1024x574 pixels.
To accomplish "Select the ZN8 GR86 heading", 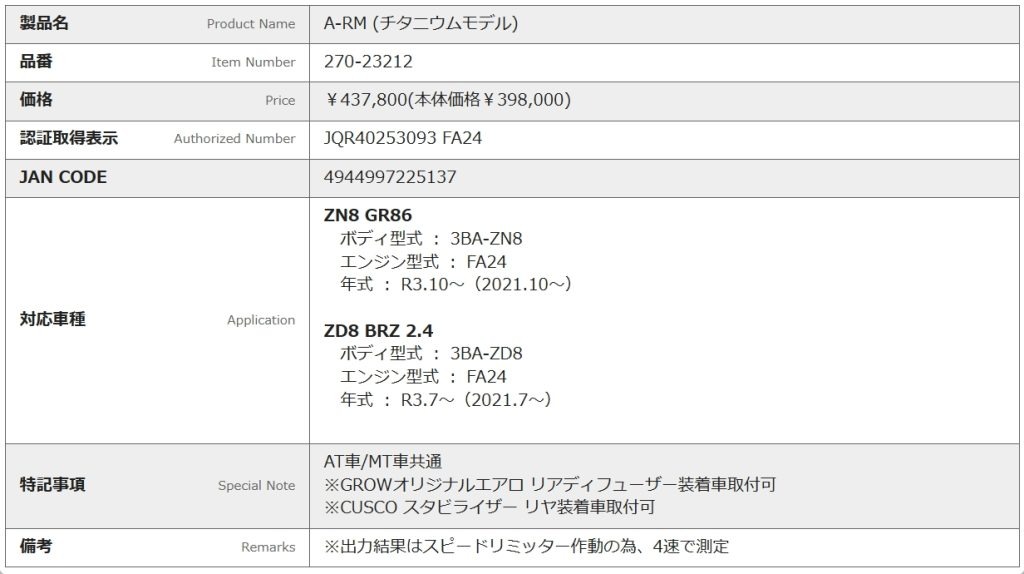I will pos(368,215).
